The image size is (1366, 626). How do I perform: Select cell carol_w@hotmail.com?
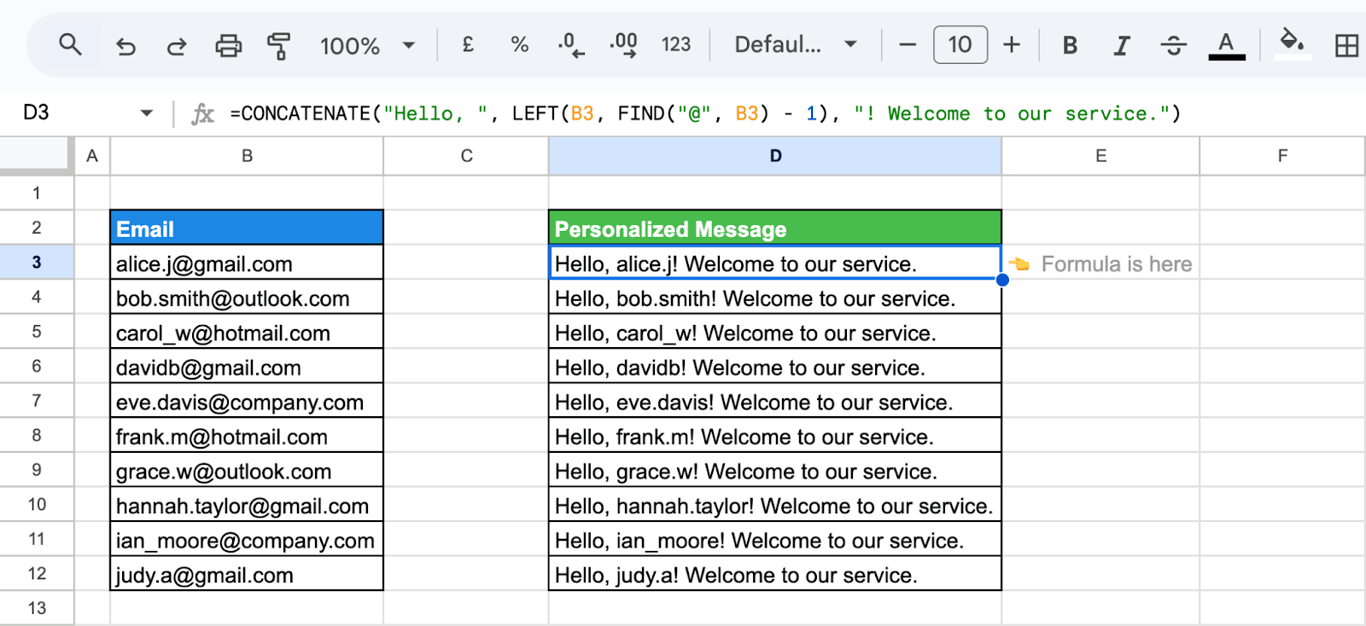tap(247, 332)
